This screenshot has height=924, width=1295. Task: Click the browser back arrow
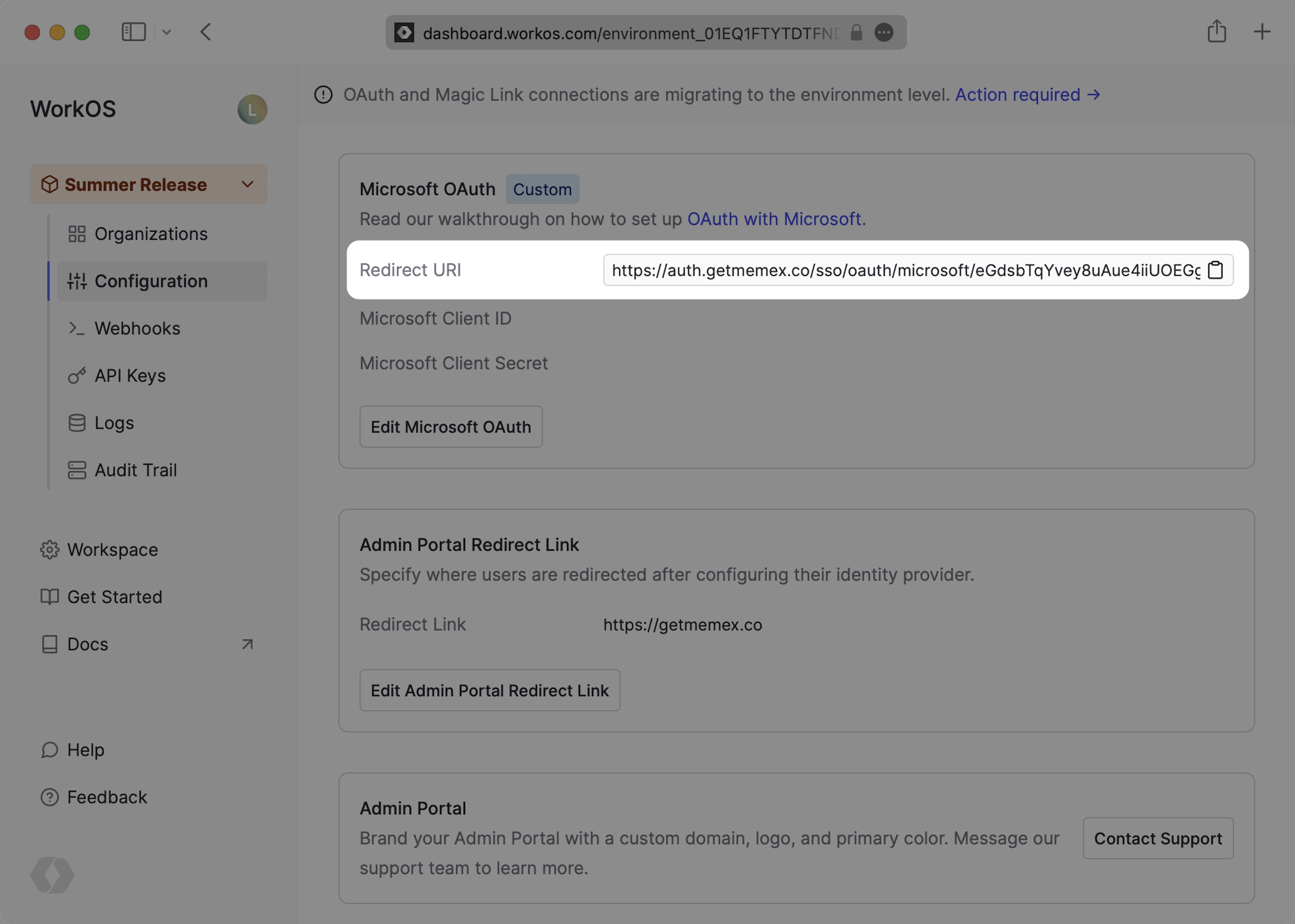[206, 32]
